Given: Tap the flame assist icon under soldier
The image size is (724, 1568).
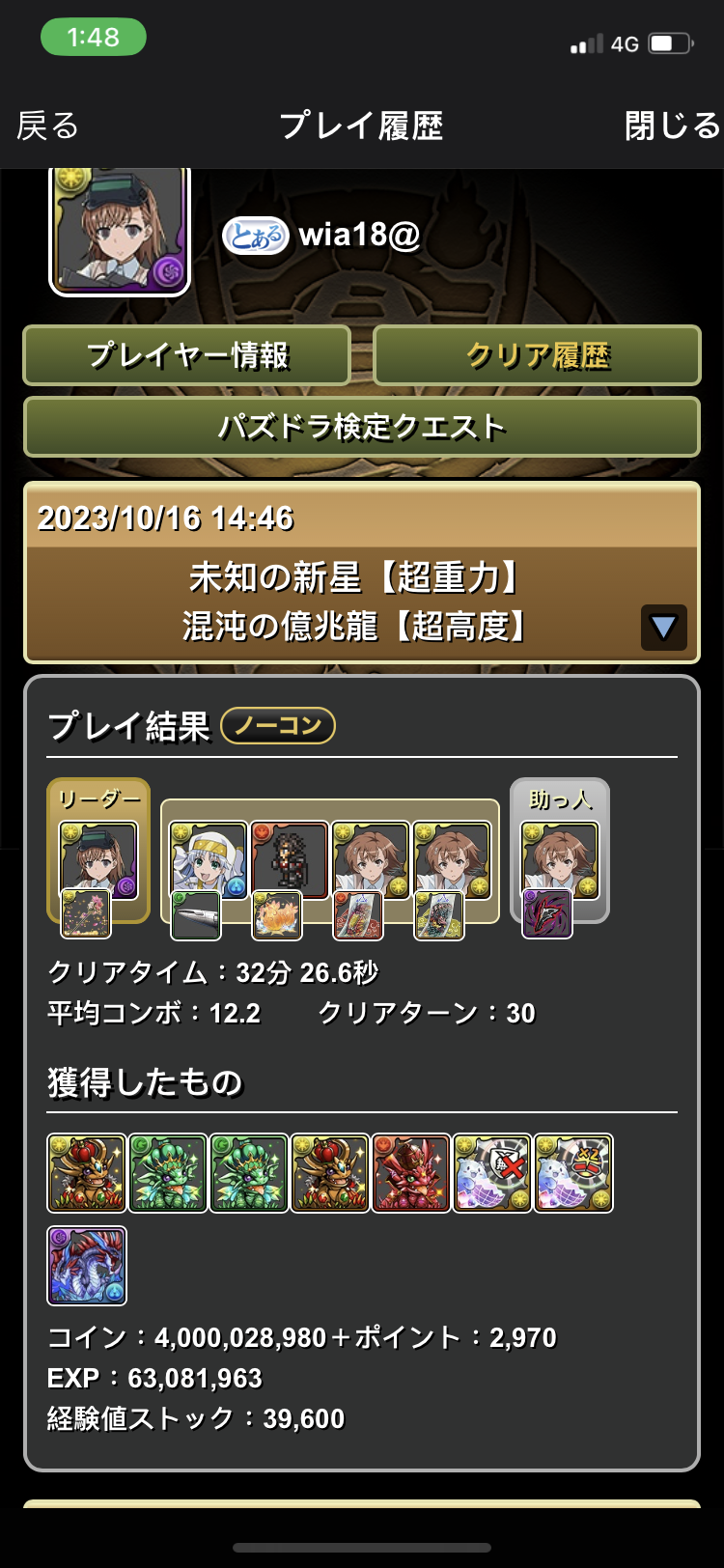Looking at the screenshot, I should pos(277,915).
